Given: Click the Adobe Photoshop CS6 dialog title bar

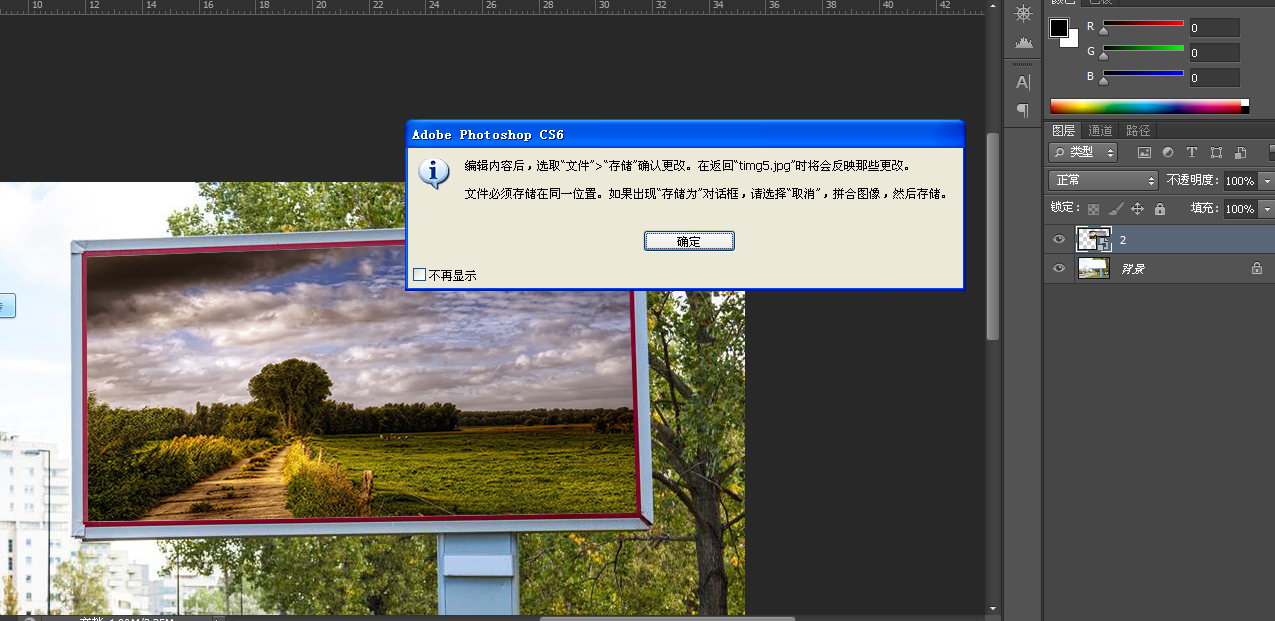Looking at the screenshot, I should 685,135.
